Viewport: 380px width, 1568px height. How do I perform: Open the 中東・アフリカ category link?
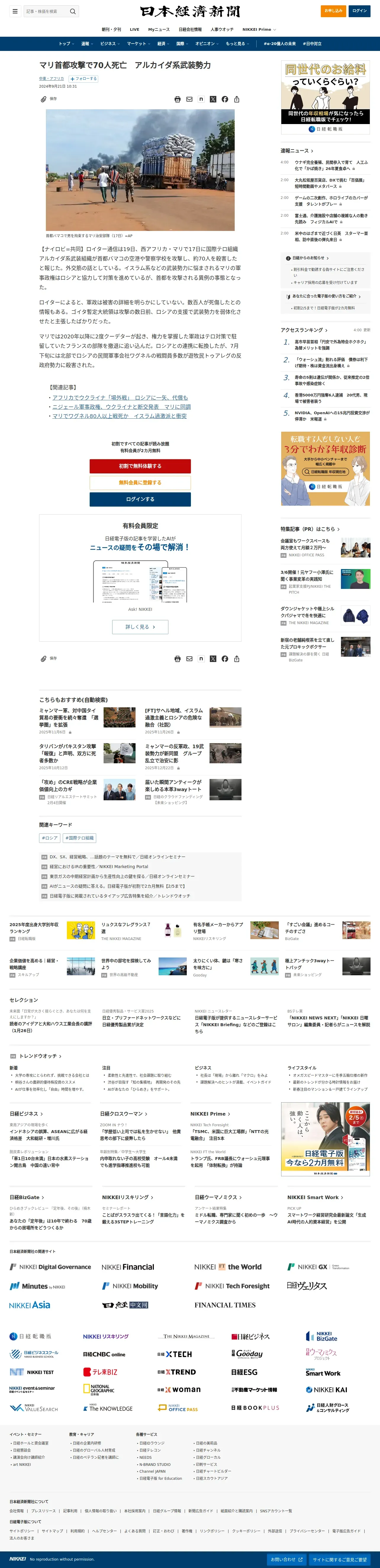coord(52,78)
